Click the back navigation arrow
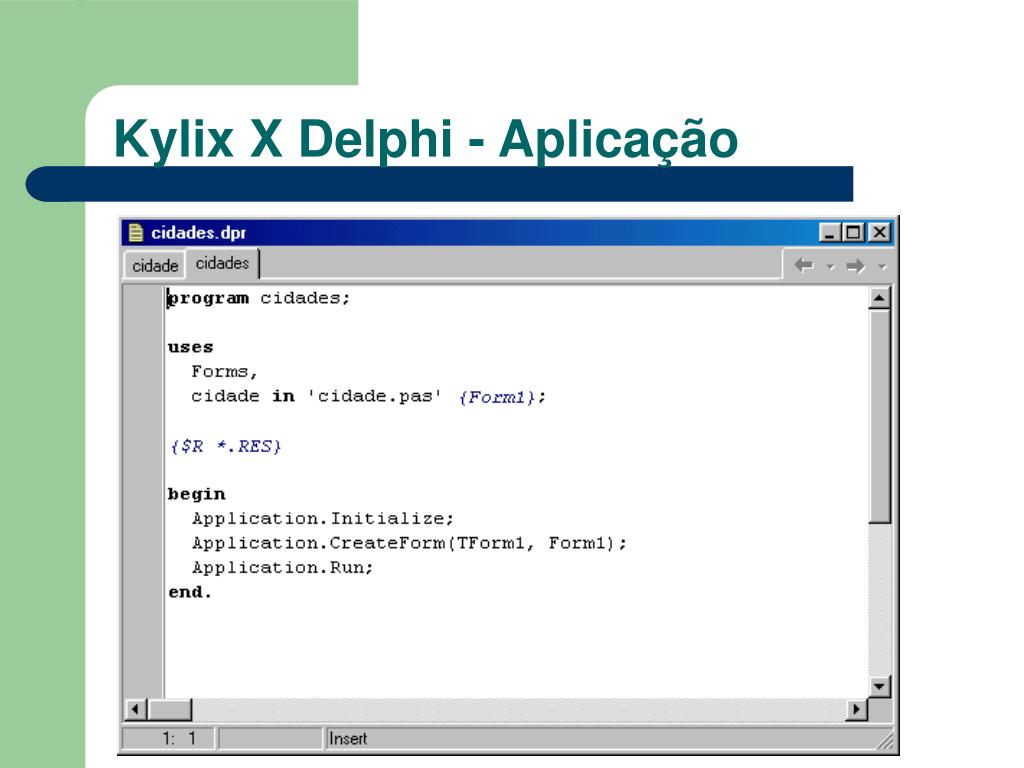 [804, 266]
